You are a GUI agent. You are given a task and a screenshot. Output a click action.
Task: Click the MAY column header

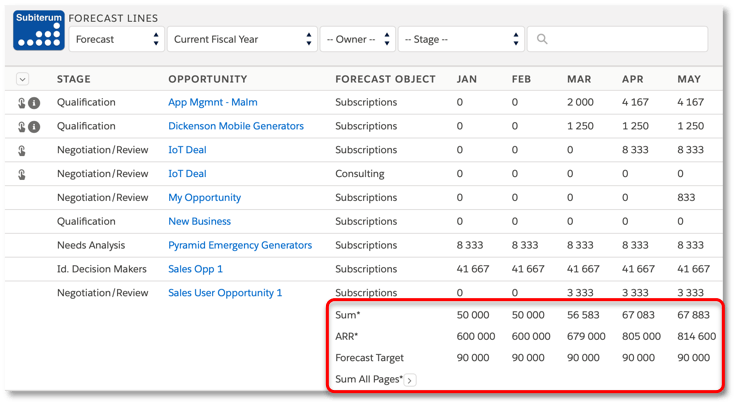[689, 79]
